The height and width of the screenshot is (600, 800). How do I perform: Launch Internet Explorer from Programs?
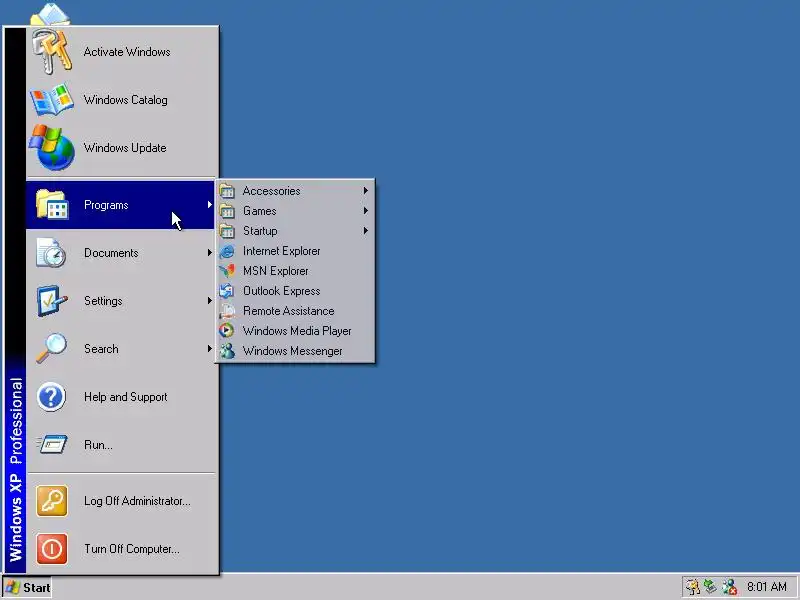tap(295, 251)
